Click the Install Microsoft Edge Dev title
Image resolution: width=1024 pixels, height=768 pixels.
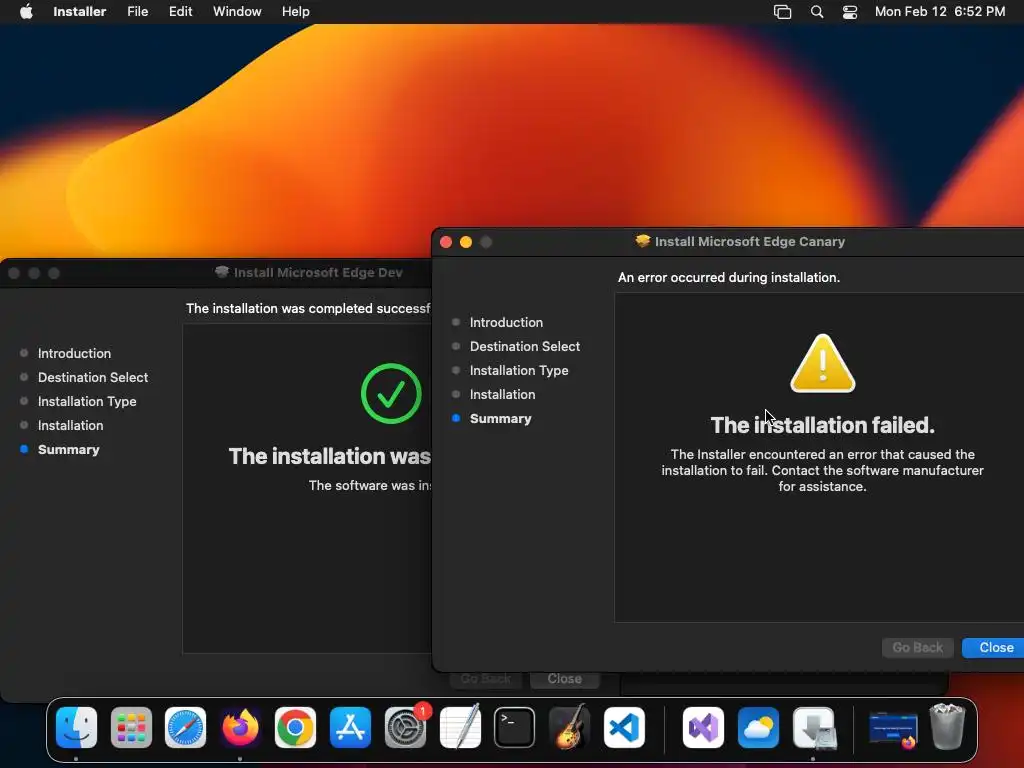click(318, 272)
